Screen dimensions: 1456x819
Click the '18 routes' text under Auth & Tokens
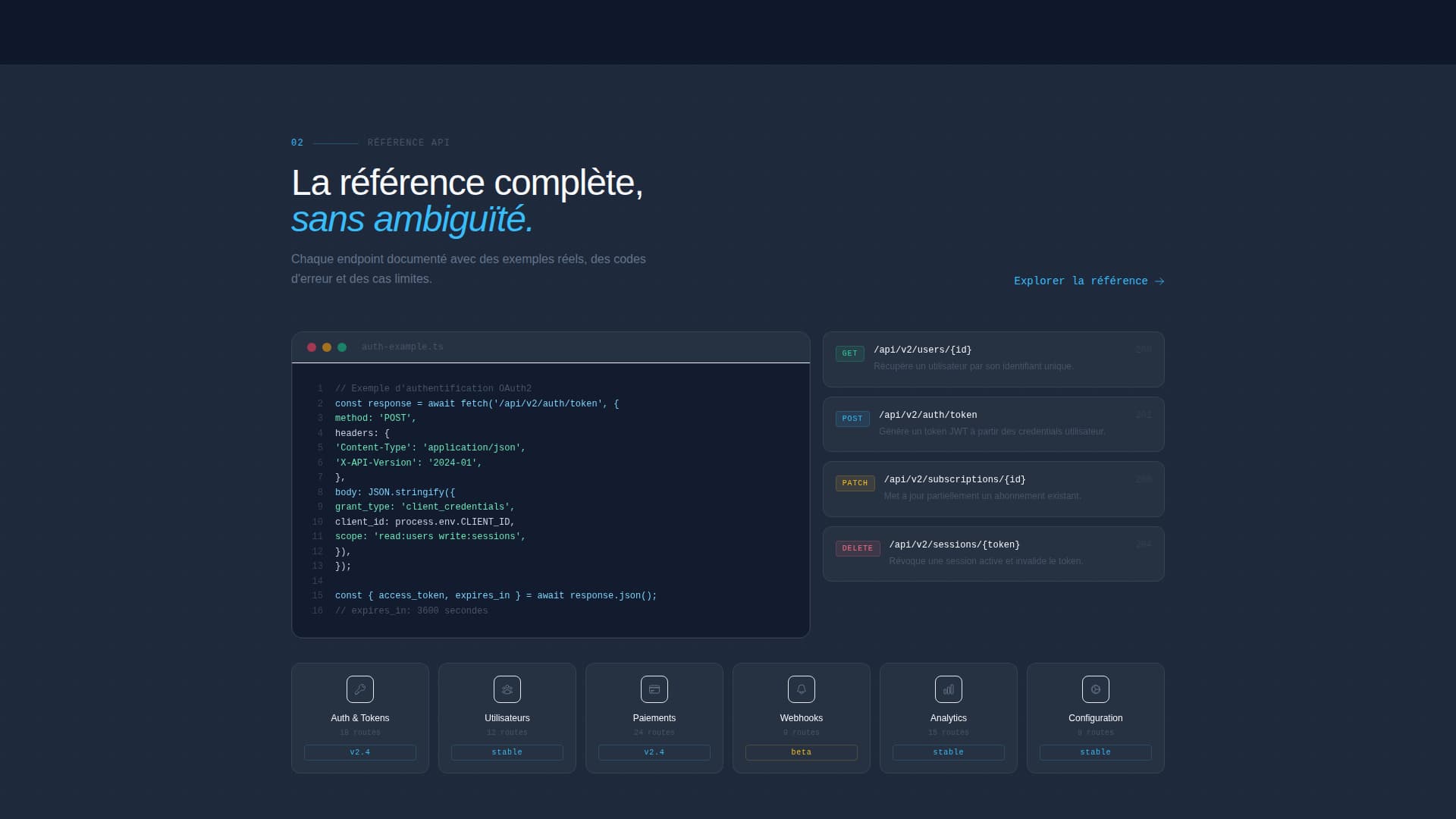click(x=360, y=733)
